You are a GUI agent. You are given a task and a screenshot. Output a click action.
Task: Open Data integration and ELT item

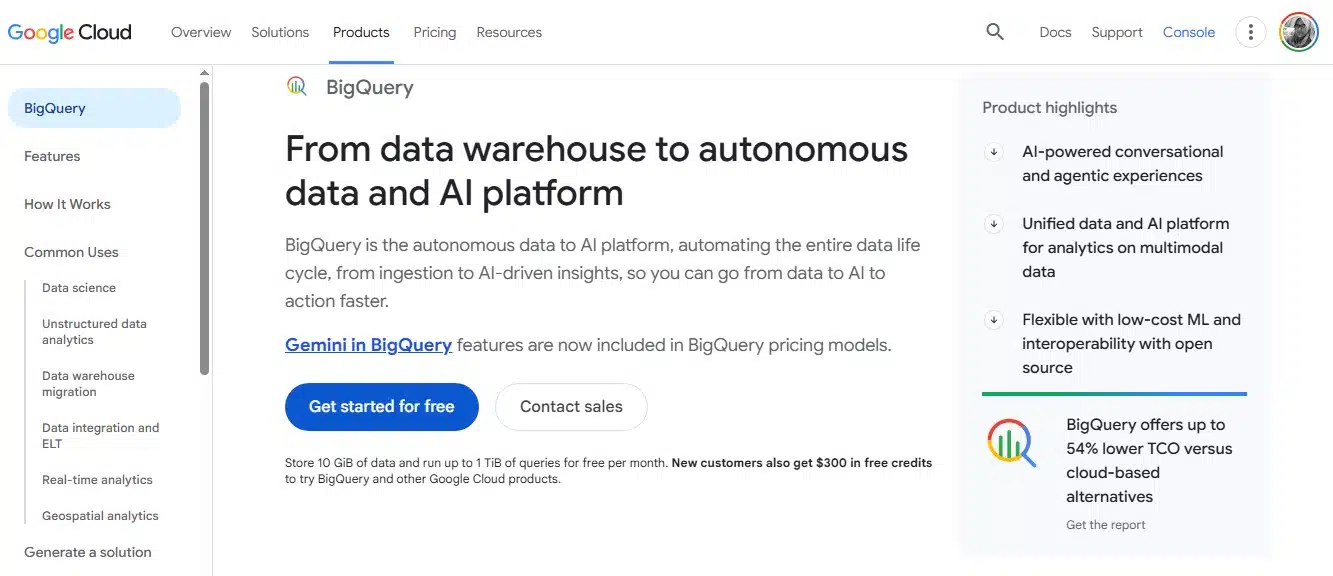click(100, 436)
